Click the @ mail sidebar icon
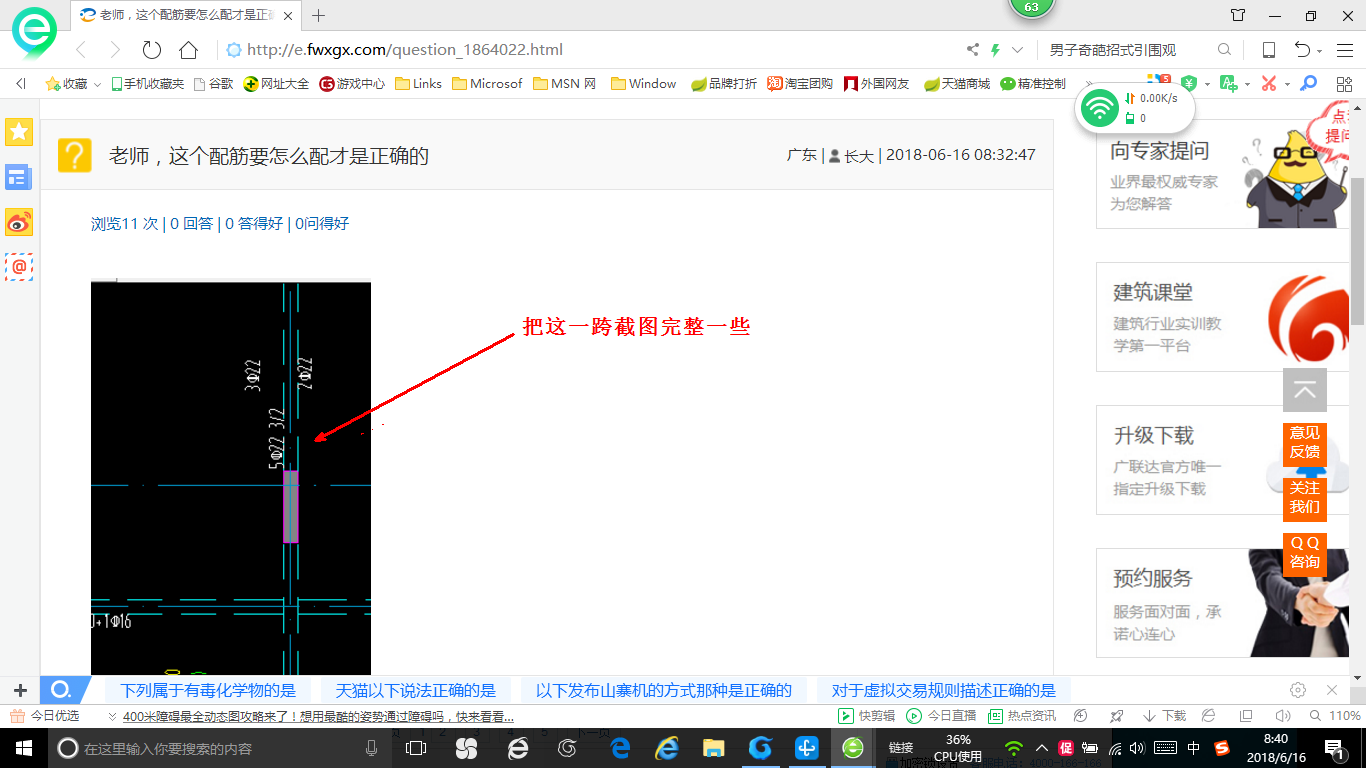Viewport: 1366px width, 768px height. [x=19, y=267]
